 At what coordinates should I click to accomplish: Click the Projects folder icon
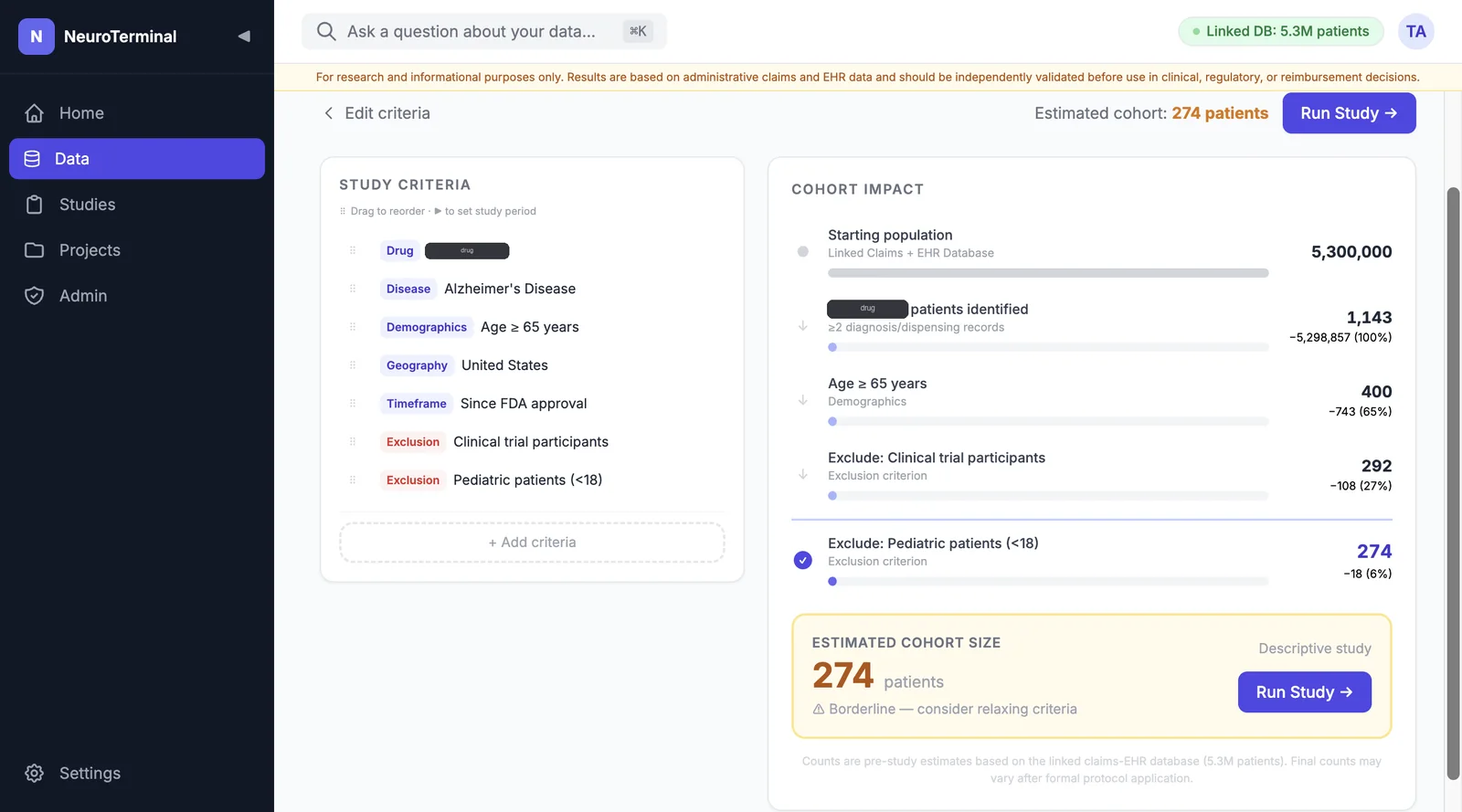35,250
